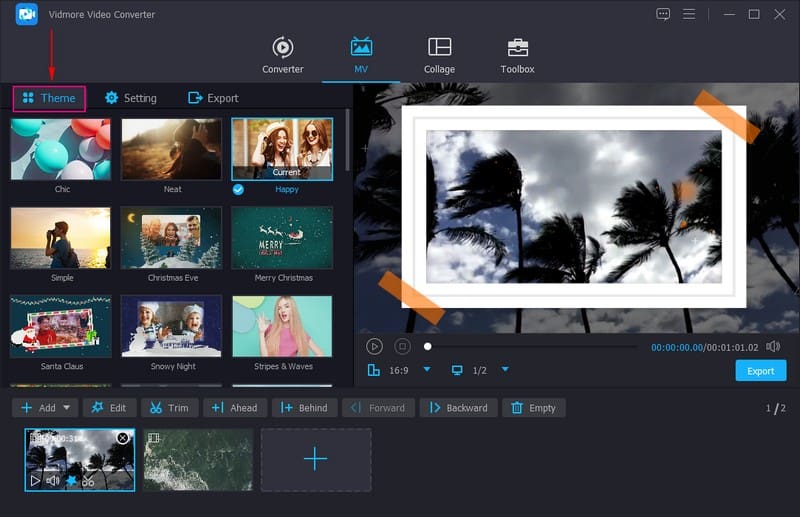Click the Trim button
The width and height of the screenshot is (800, 517).
coord(169,408)
